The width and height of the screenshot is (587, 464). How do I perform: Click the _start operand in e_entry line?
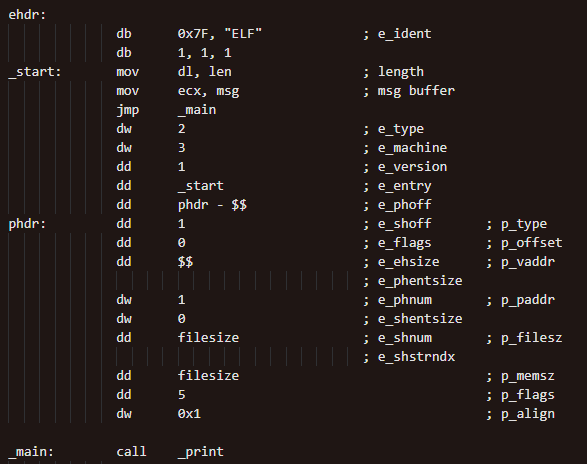tap(201, 186)
